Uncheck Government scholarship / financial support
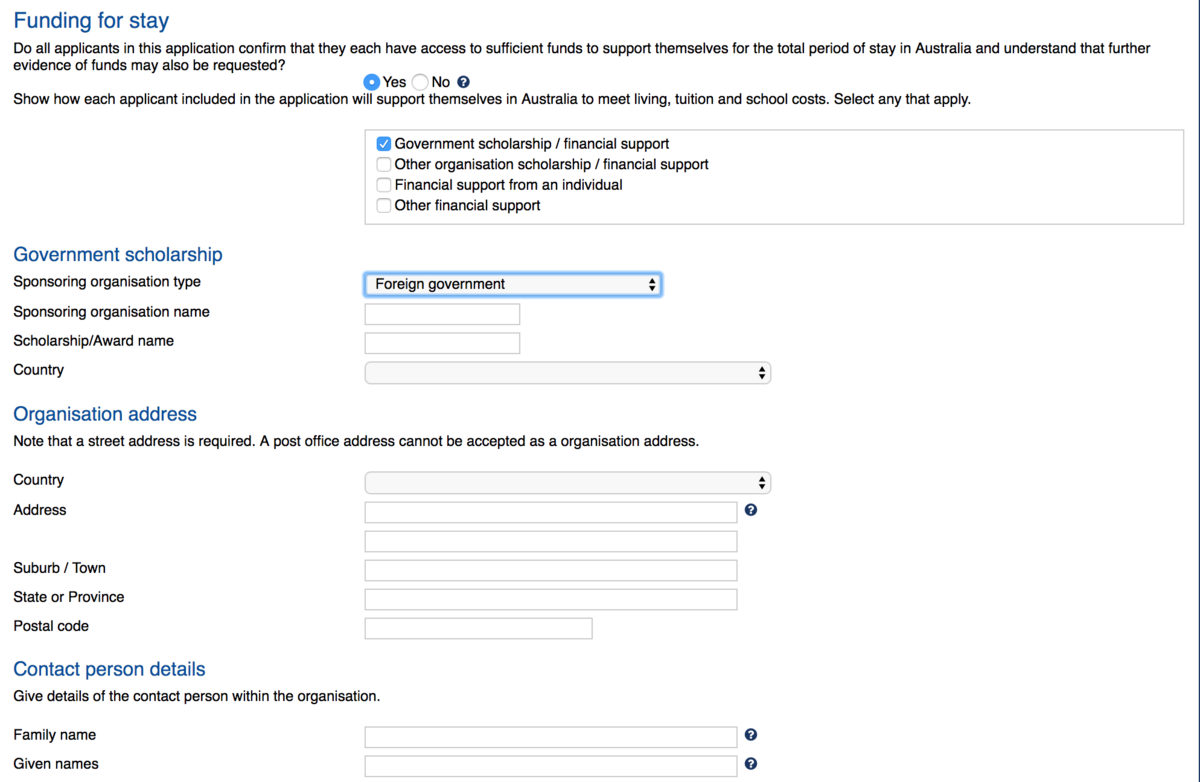This screenshot has height=782, width=1200. pos(384,144)
